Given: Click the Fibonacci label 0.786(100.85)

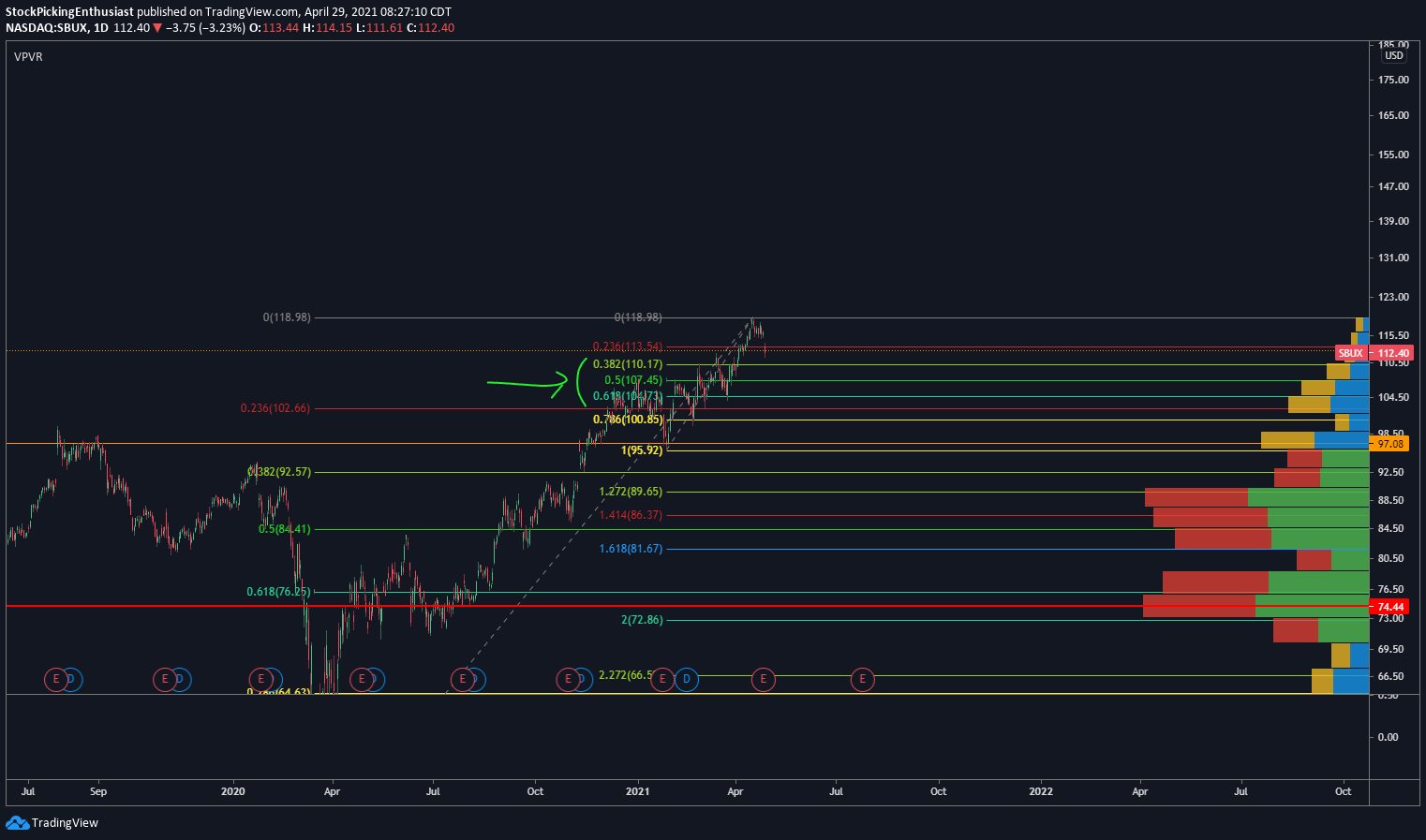Looking at the screenshot, I should pos(628,420).
